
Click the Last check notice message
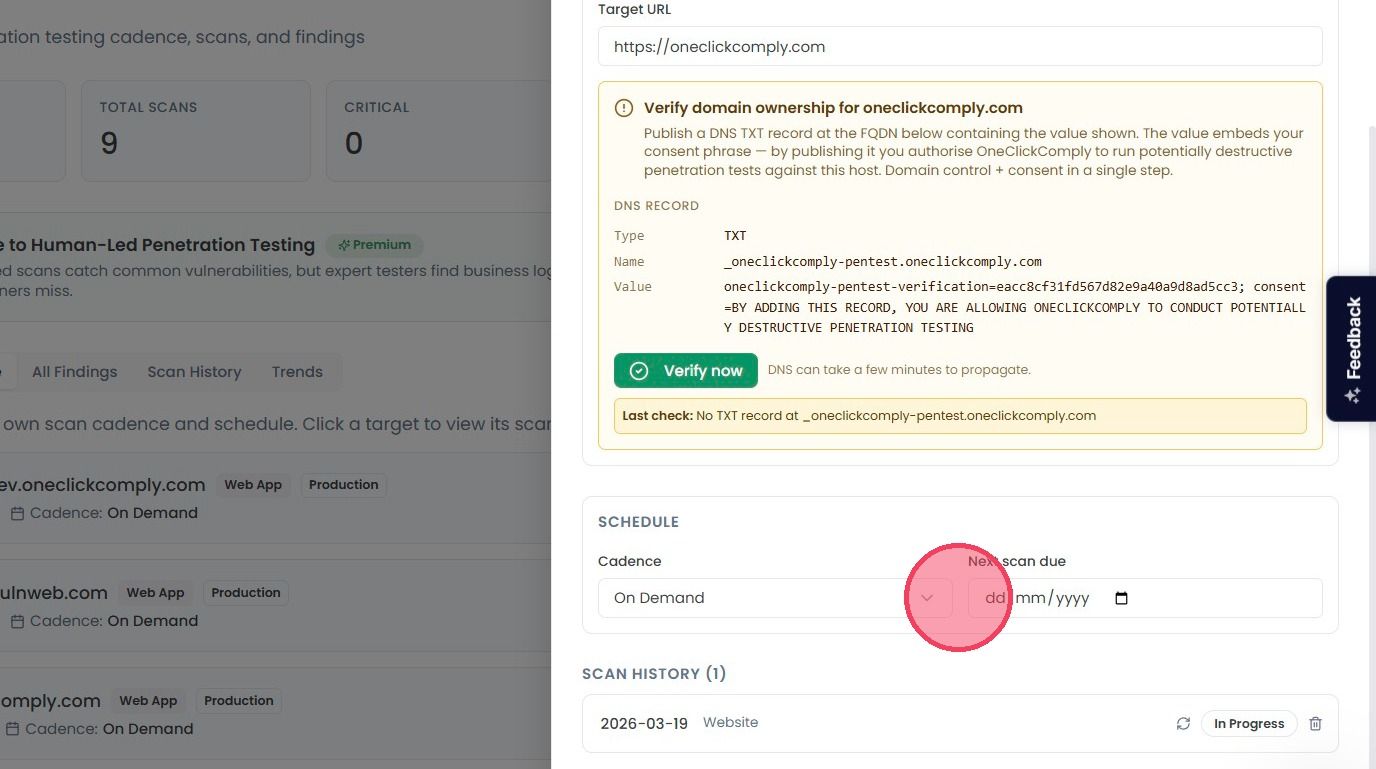tap(960, 416)
